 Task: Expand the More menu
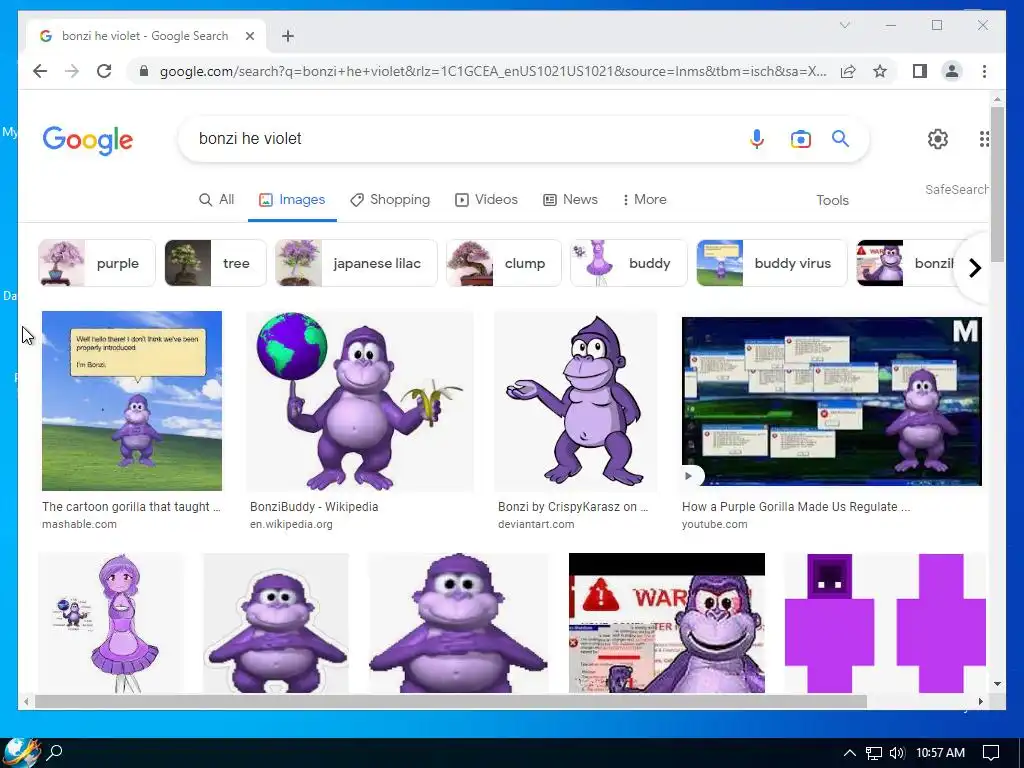coord(645,200)
